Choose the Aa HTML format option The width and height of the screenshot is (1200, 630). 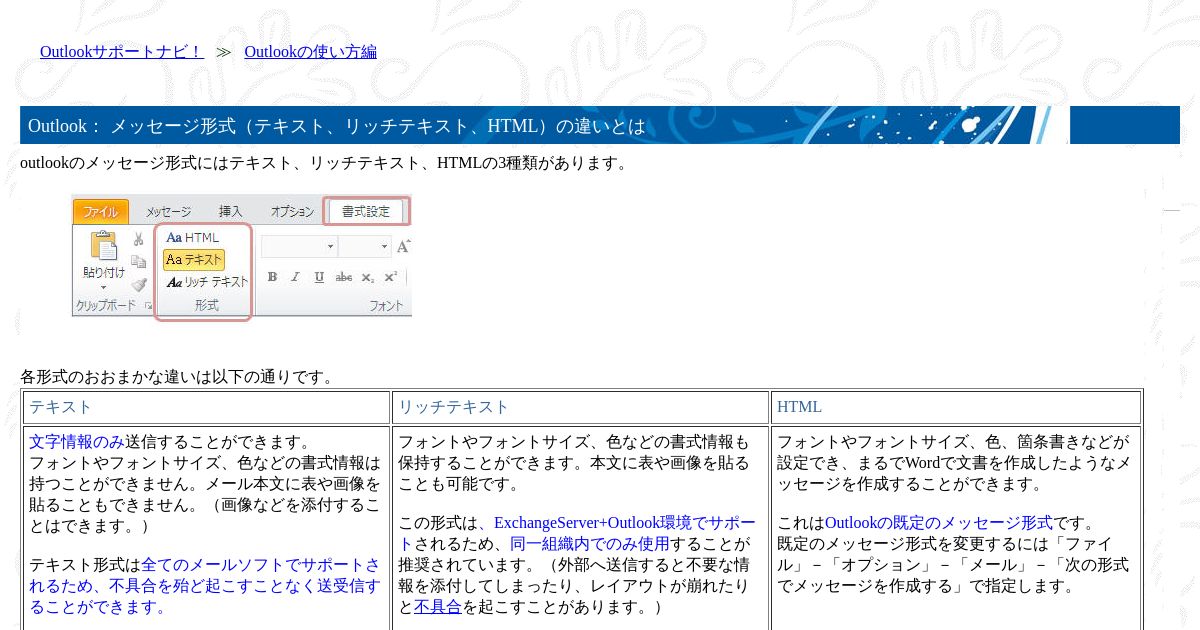point(192,238)
